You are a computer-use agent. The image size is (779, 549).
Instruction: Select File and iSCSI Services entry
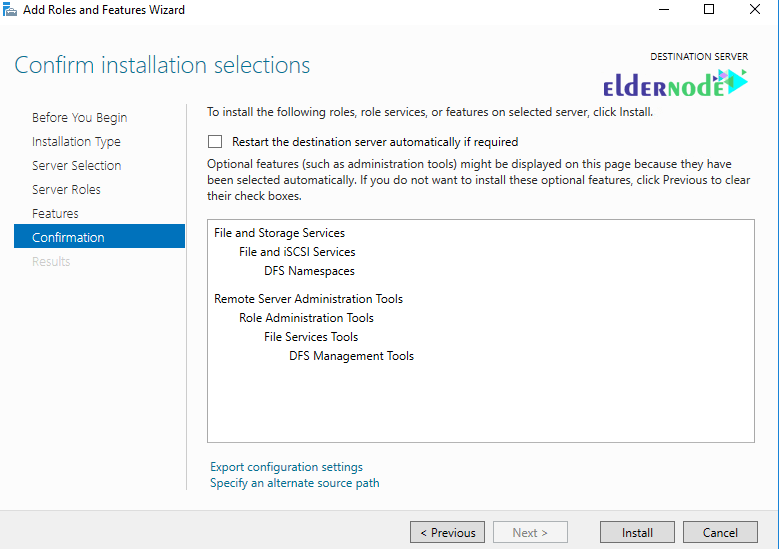(x=297, y=252)
